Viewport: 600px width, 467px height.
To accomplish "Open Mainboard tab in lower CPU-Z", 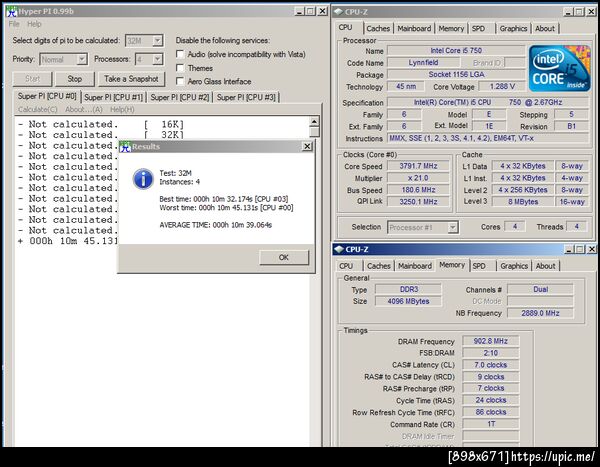I will click(x=415, y=266).
